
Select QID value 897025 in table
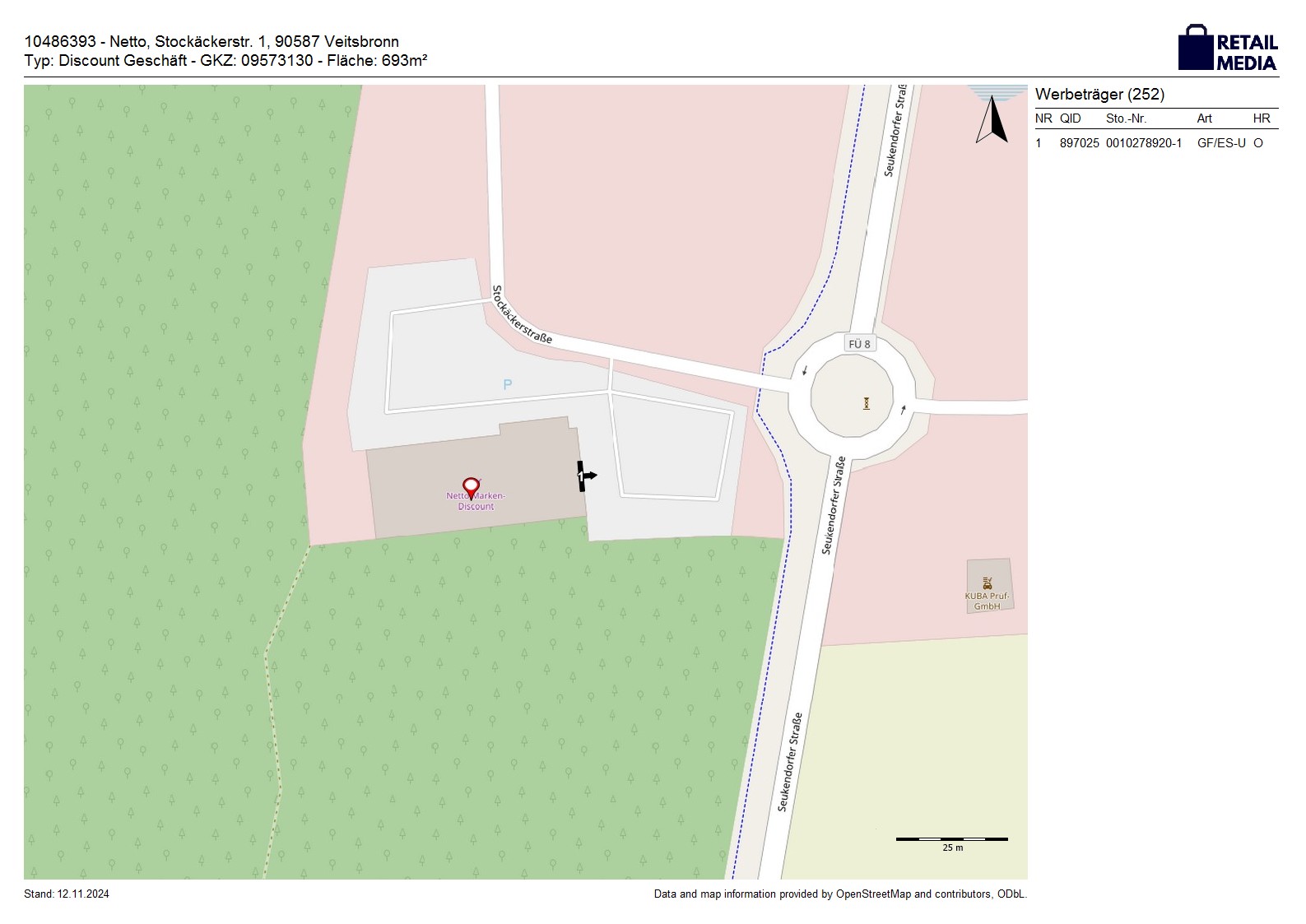coord(1079,143)
